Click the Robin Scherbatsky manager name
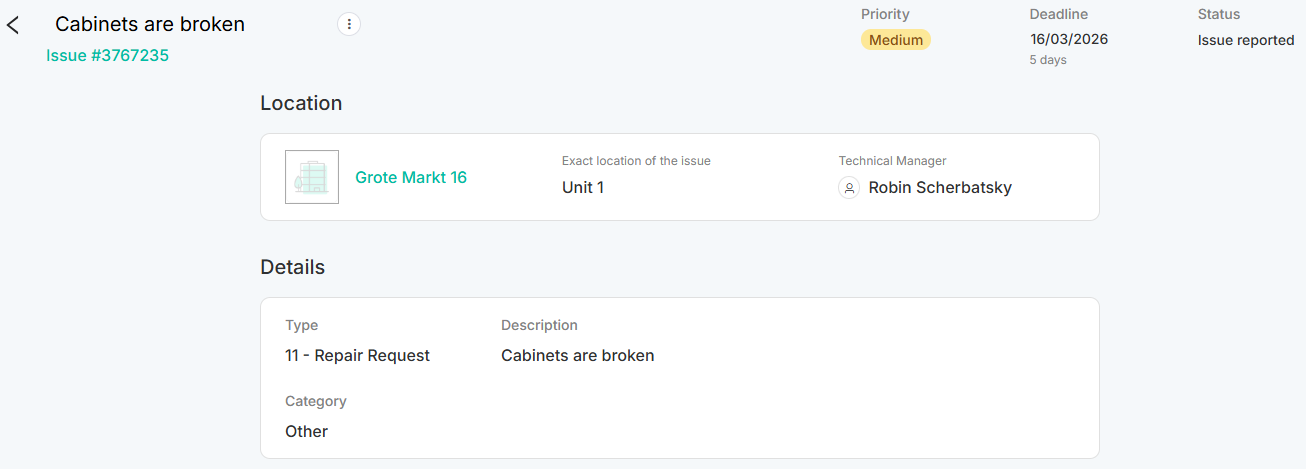 (x=939, y=187)
